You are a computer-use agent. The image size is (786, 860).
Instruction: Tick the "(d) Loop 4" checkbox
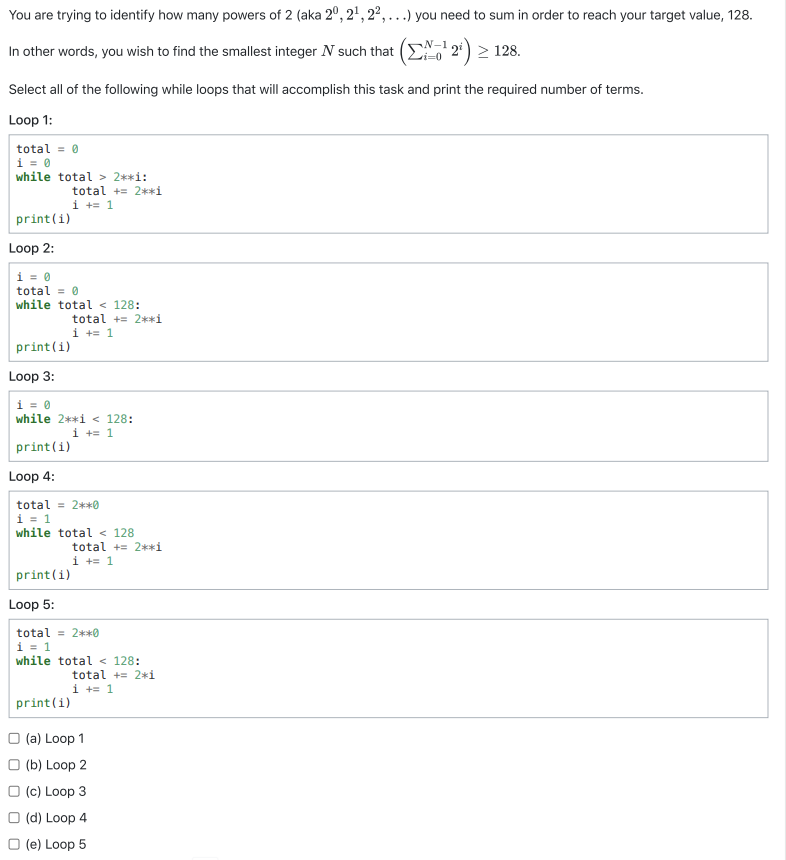click(x=13, y=817)
